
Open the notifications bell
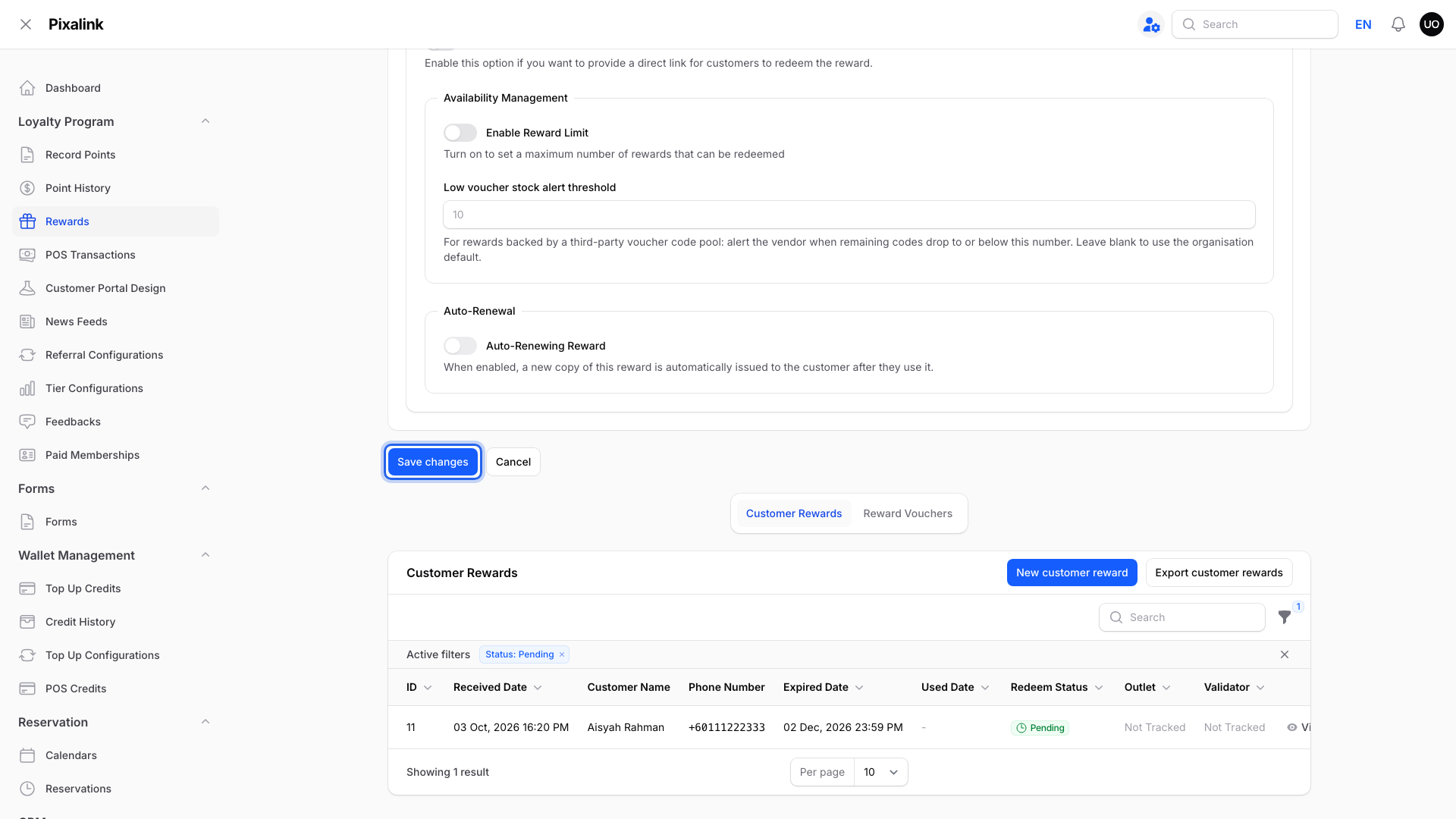1398,24
